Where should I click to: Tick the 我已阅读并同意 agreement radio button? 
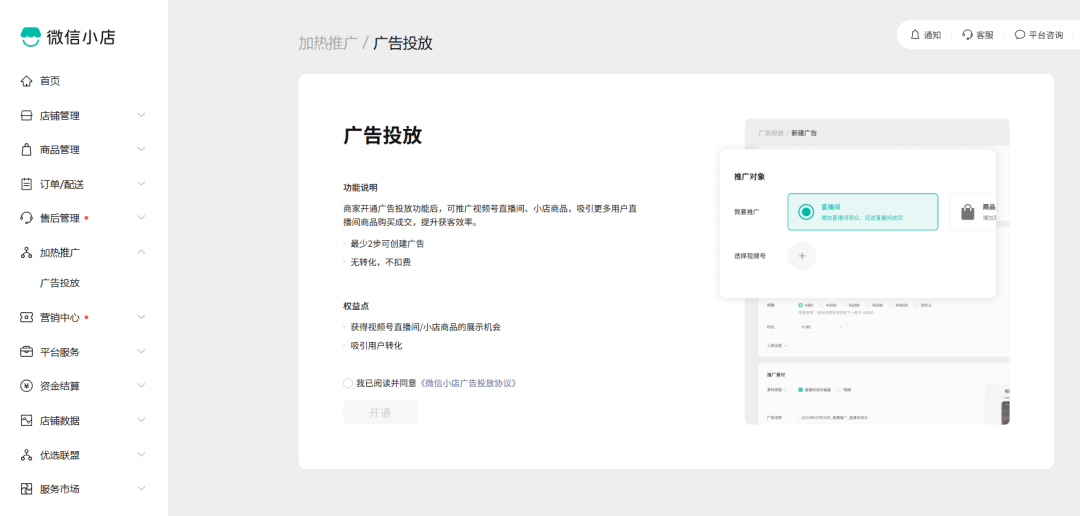[x=348, y=383]
